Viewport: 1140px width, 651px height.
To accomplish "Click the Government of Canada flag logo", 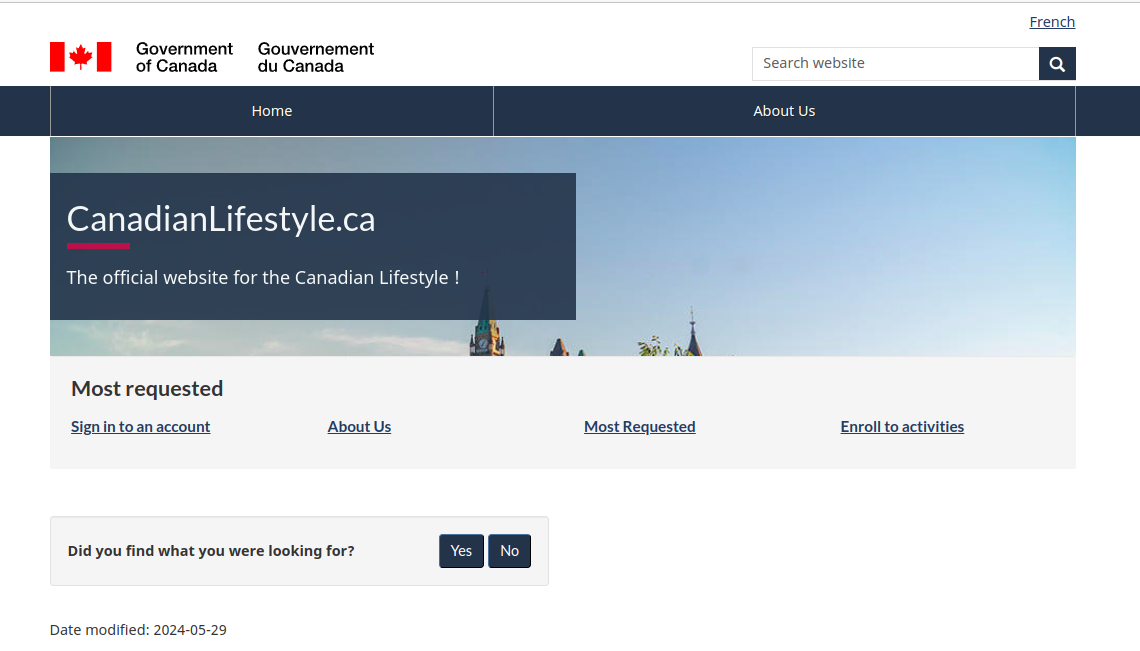I will coord(81,57).
